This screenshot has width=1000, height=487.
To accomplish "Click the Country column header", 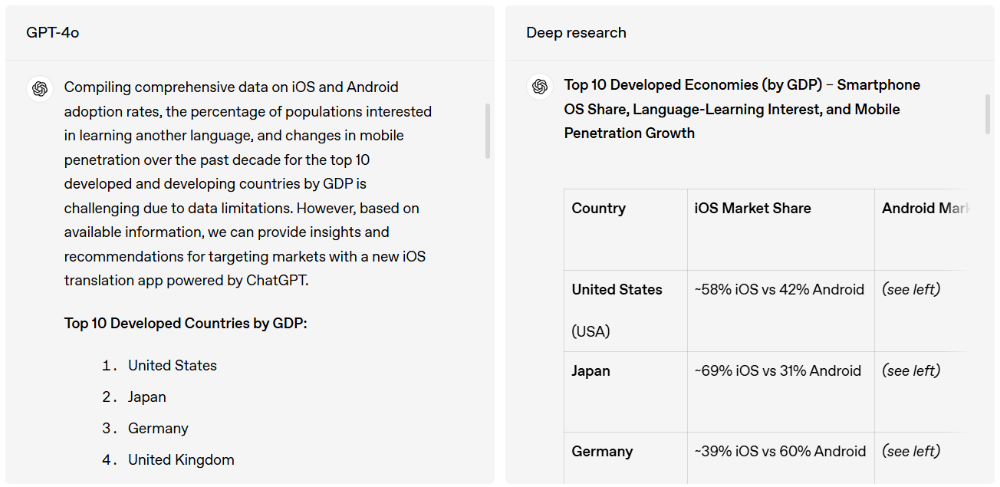I will tap(598, 208).
